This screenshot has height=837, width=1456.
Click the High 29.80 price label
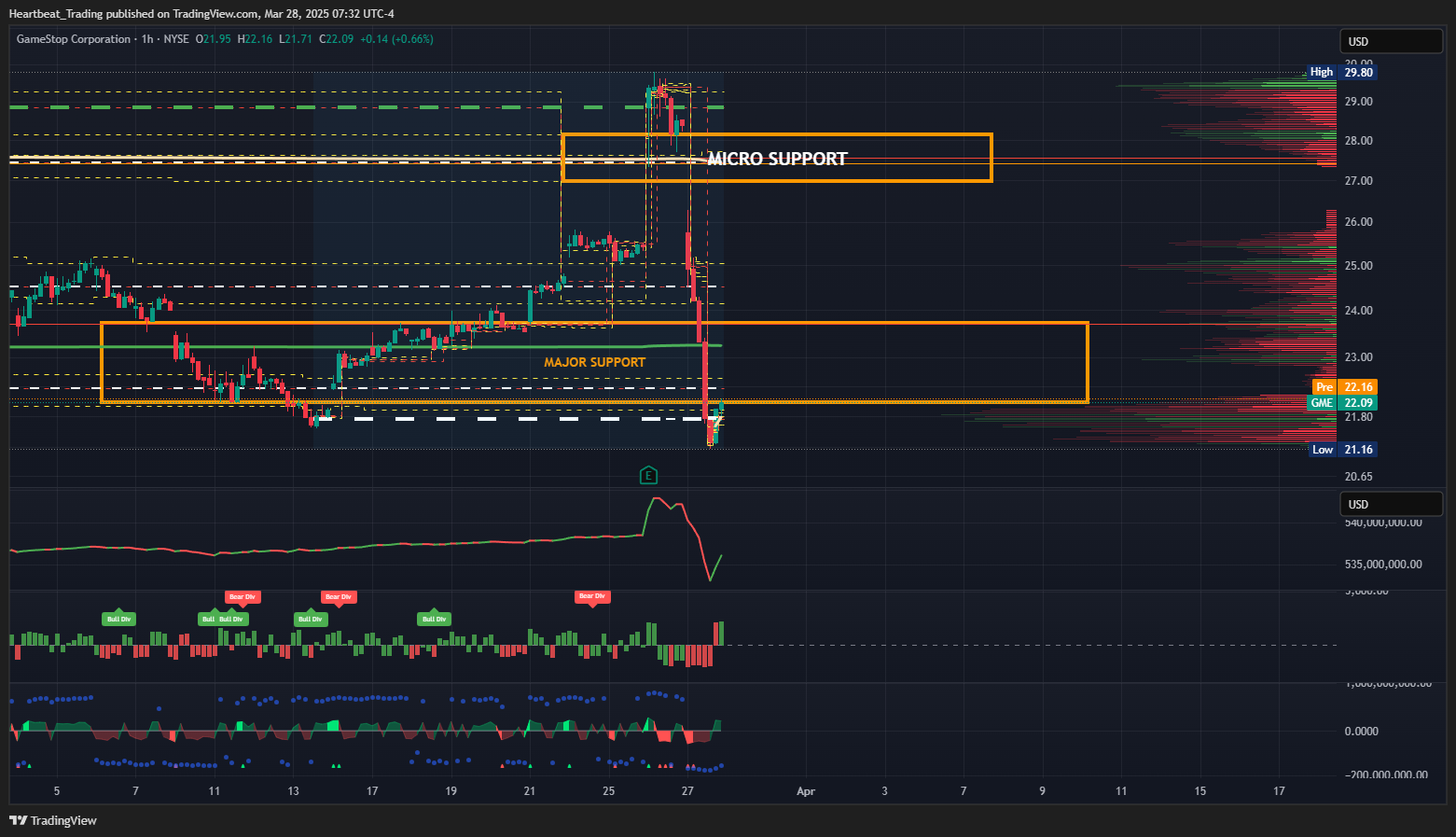(1340, 72)
